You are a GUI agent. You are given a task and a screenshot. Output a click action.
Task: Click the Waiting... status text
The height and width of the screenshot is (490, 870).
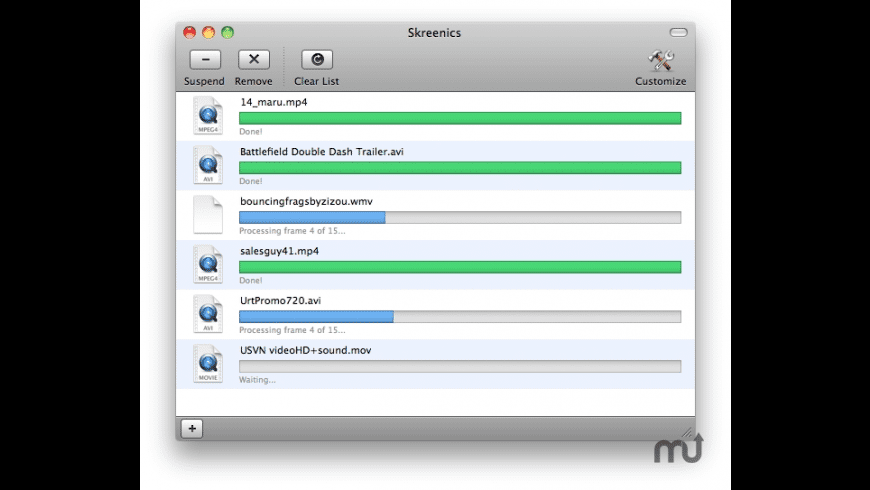coord(257,380)
